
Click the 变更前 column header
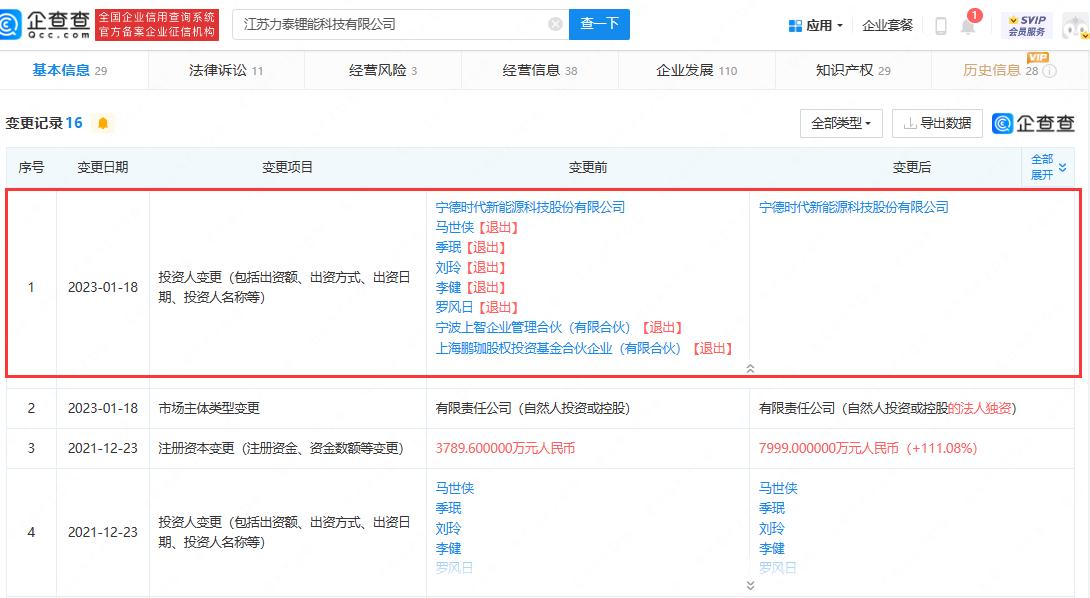point(588,167)
